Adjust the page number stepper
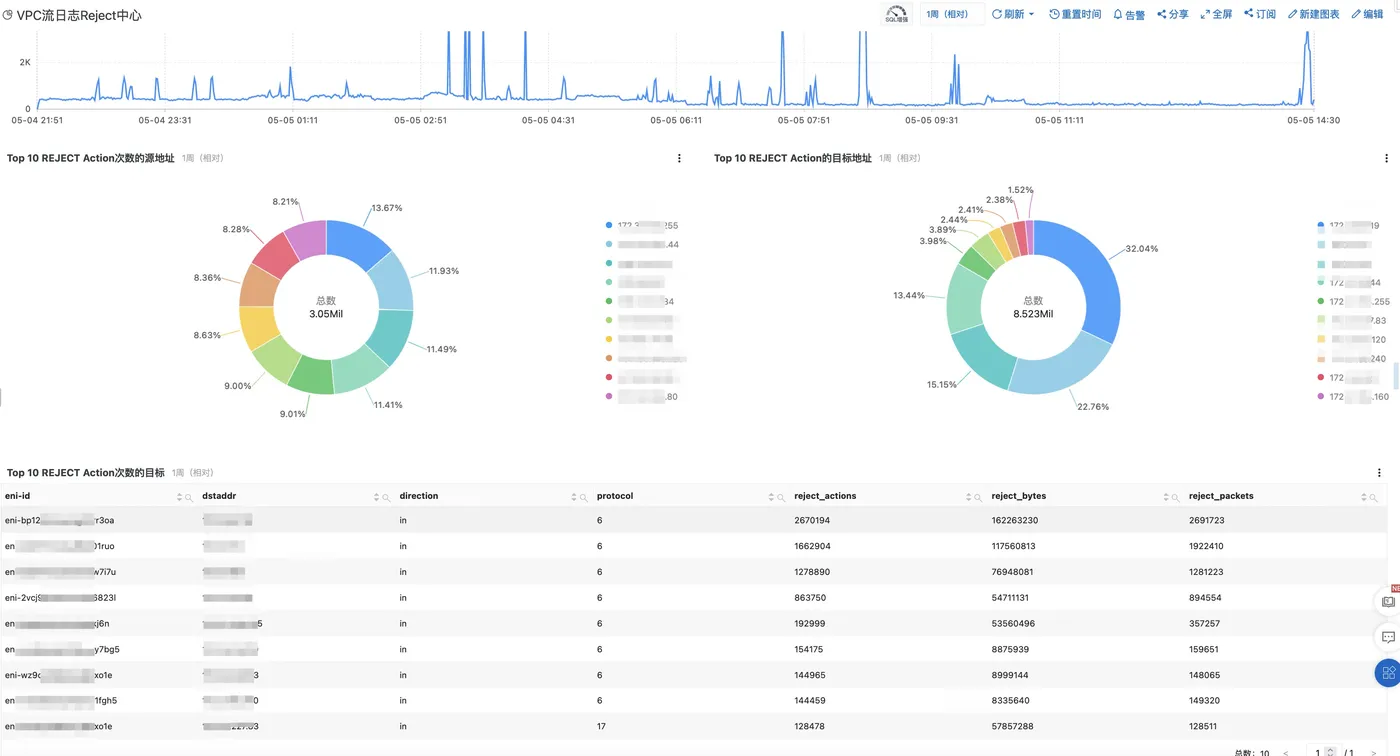Screen dimensions: 1400x756 tap(1330, 752)
